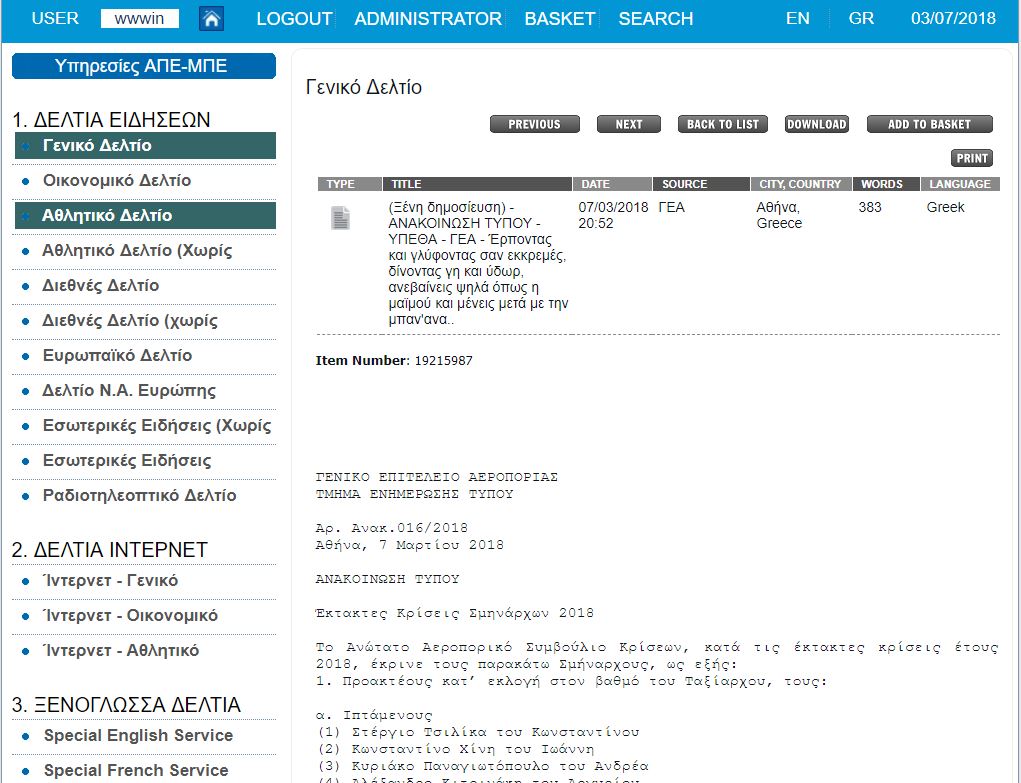Open Αθλητικό Δελτίο in sidebar
Viewport: 1021px width, 783px height.
pos(107,216)
